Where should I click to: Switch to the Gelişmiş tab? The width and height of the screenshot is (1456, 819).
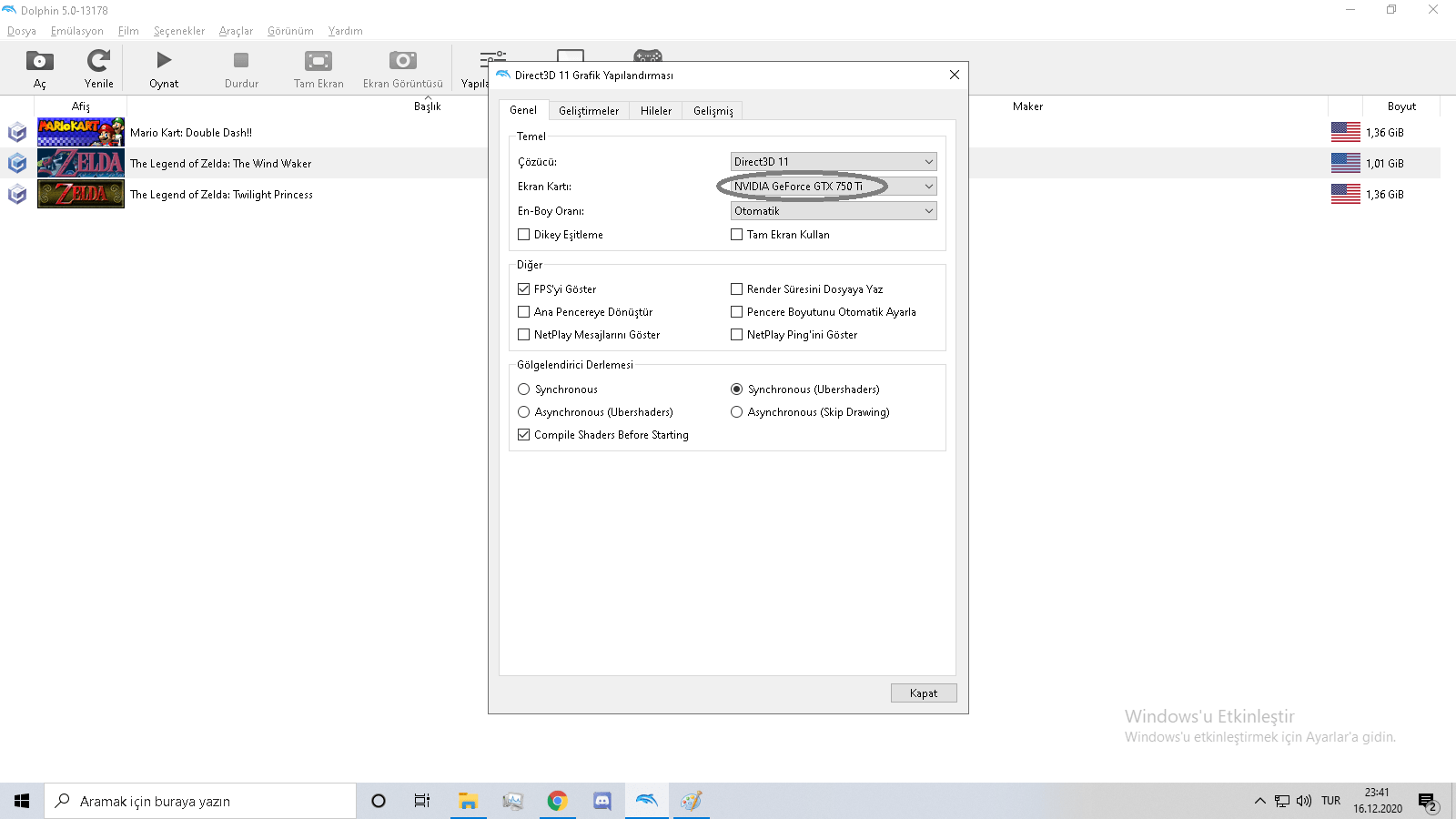pos(713,111)
